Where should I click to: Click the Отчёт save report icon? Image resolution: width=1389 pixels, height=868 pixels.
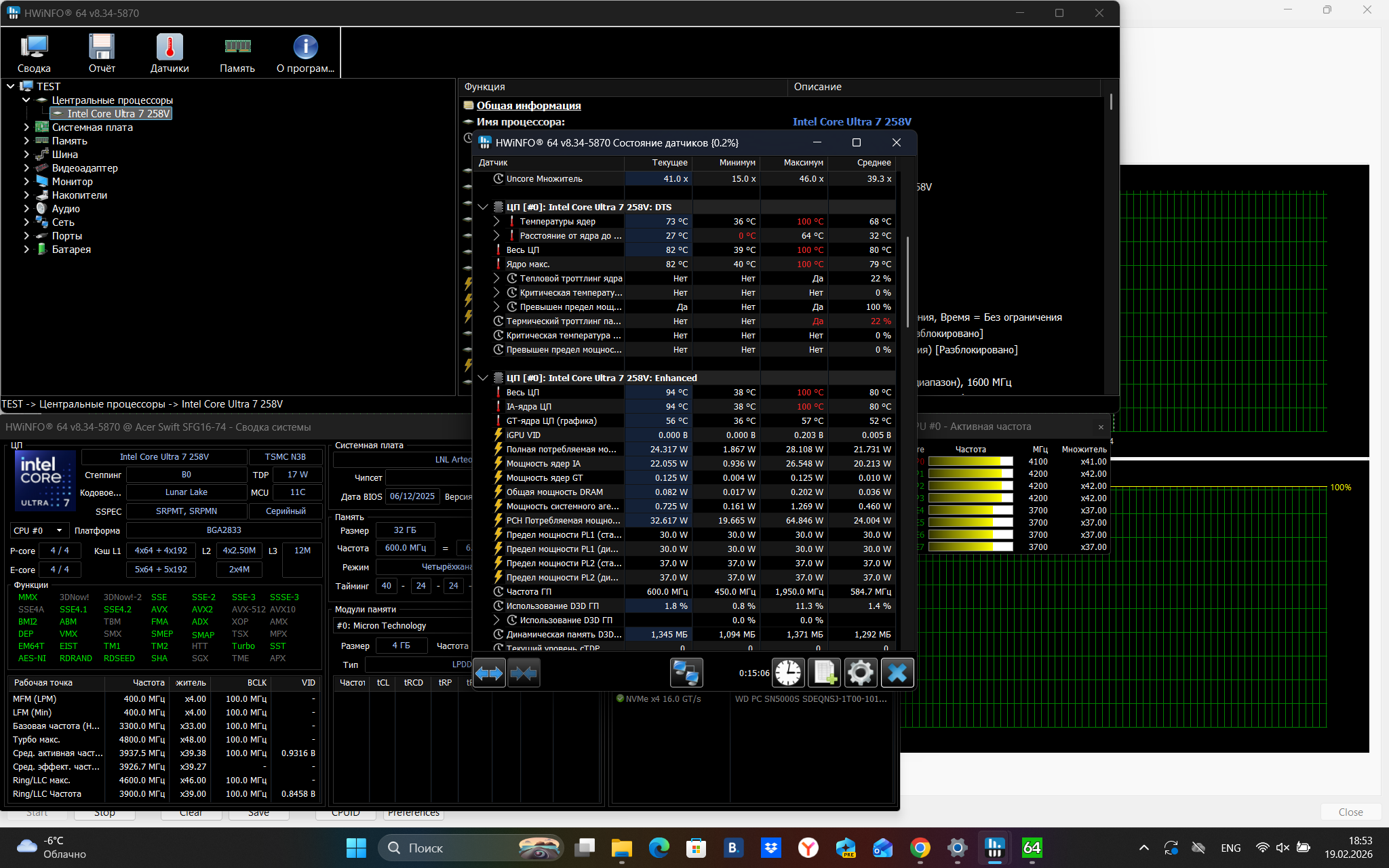click(x=102, y=53)
